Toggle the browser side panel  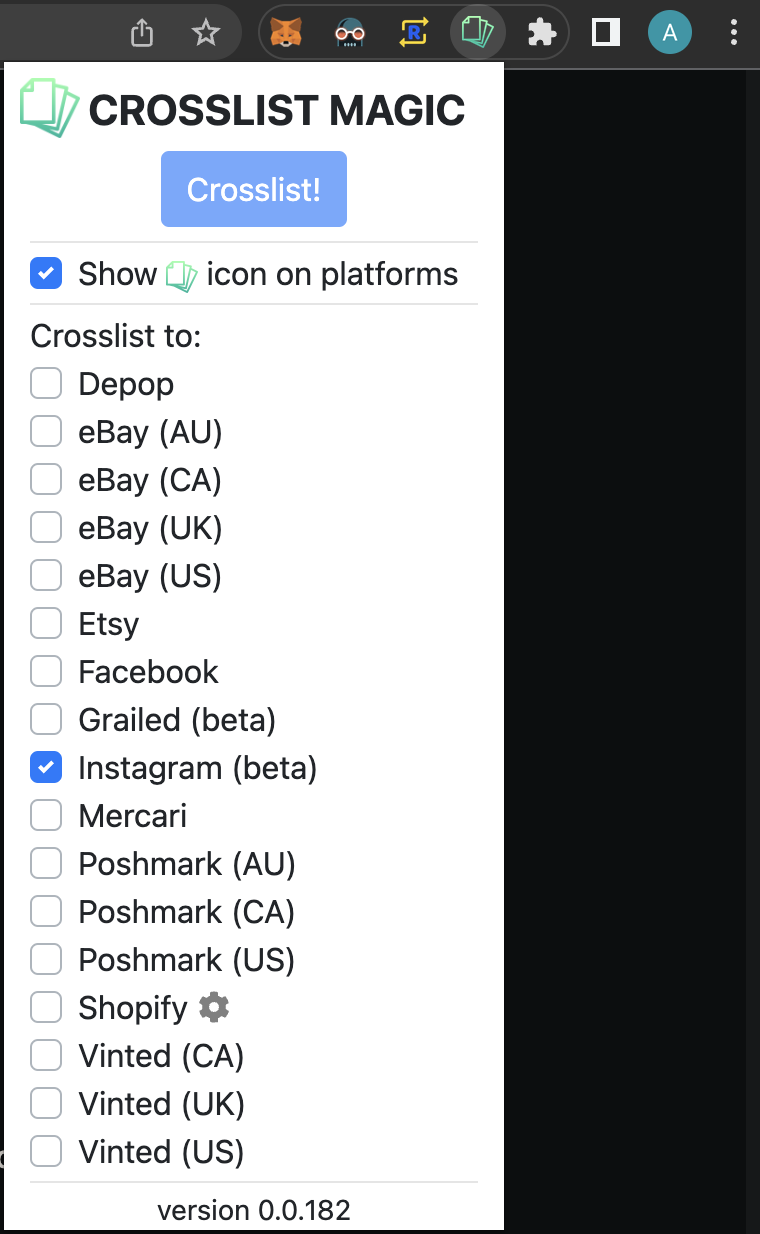pyautogui.click(x=605, y=33)
